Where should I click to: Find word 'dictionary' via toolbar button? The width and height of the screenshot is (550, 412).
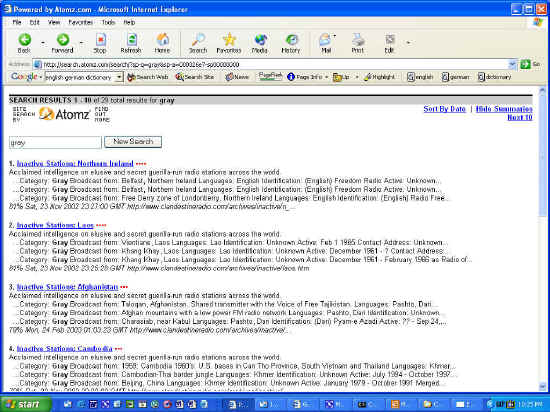[x=495, y=77]
